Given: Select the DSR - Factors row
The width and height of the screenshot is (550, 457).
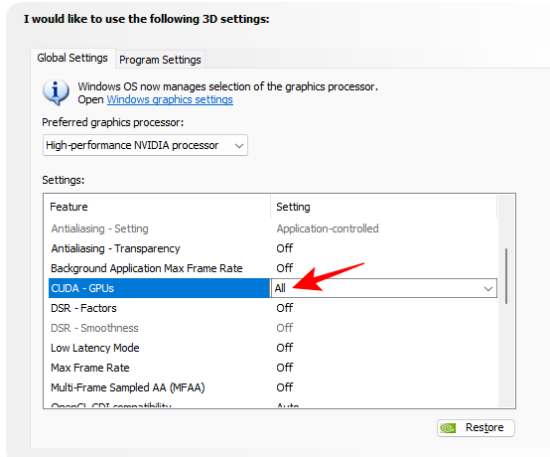Looking at the screenshot, I should (272, 308).
